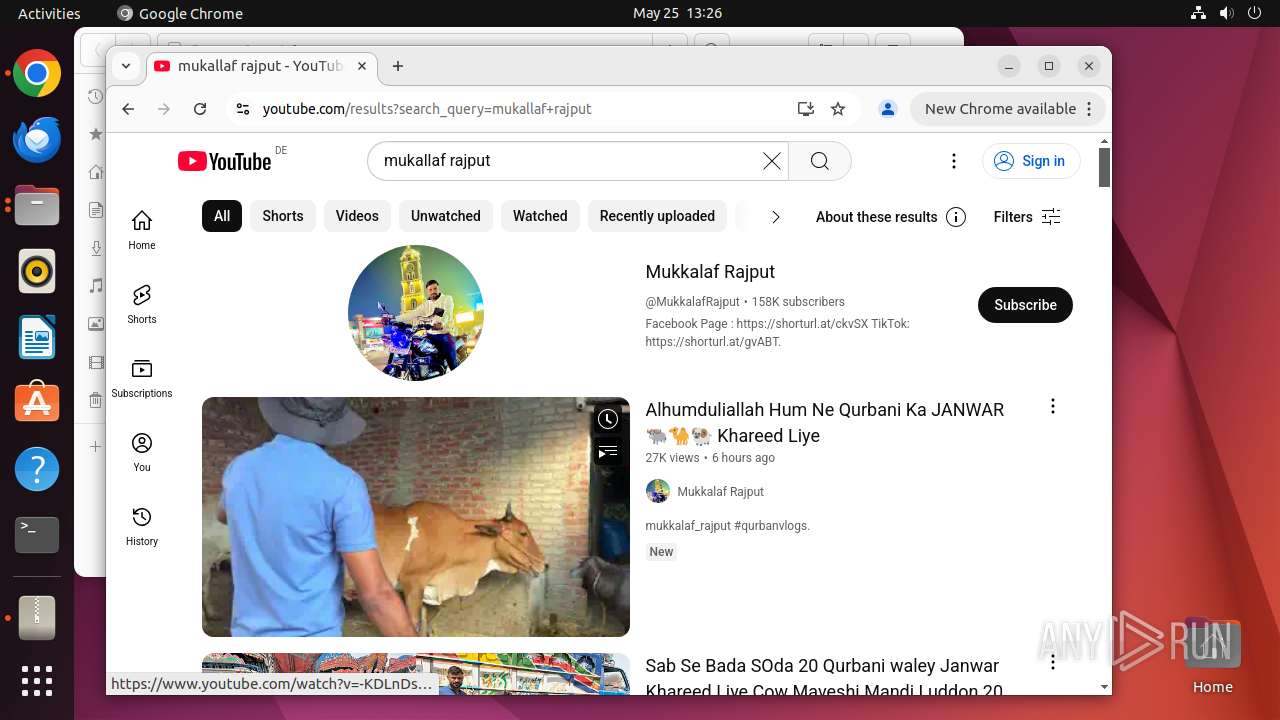Open Chrome profile avatar

pyautogui.click(x=887, y=109)
